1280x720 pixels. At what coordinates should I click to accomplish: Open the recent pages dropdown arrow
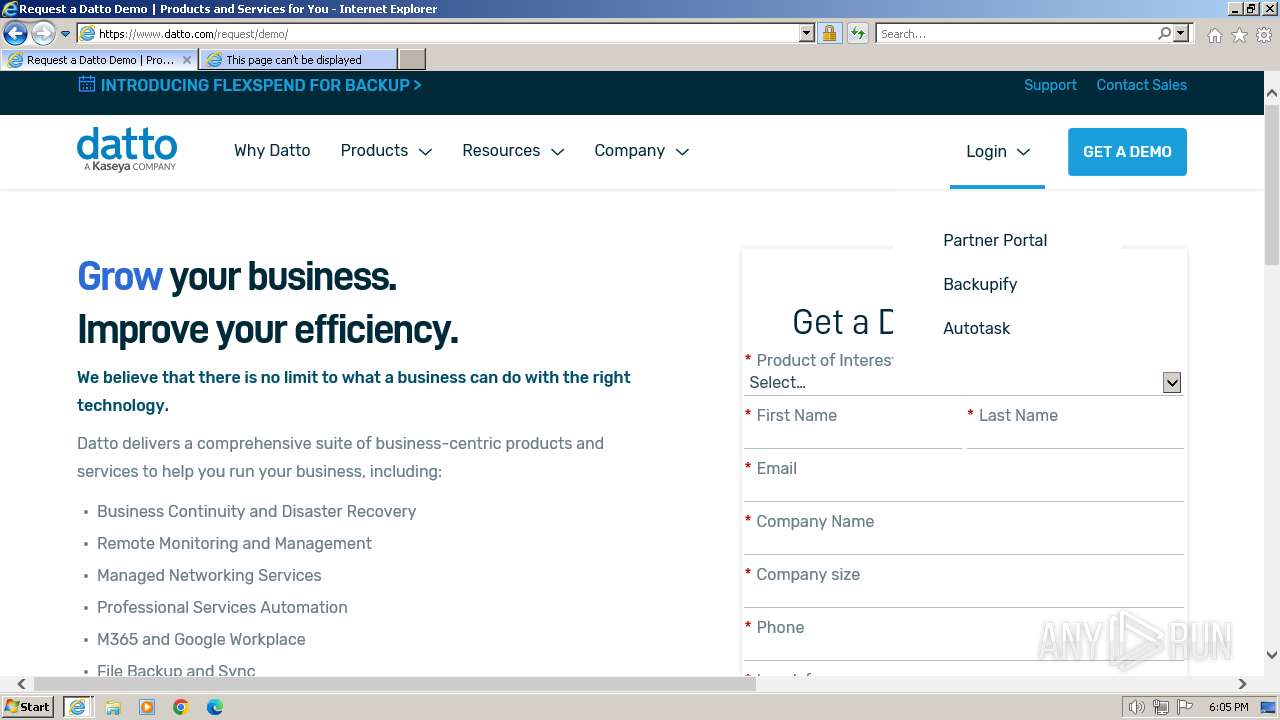66,34
